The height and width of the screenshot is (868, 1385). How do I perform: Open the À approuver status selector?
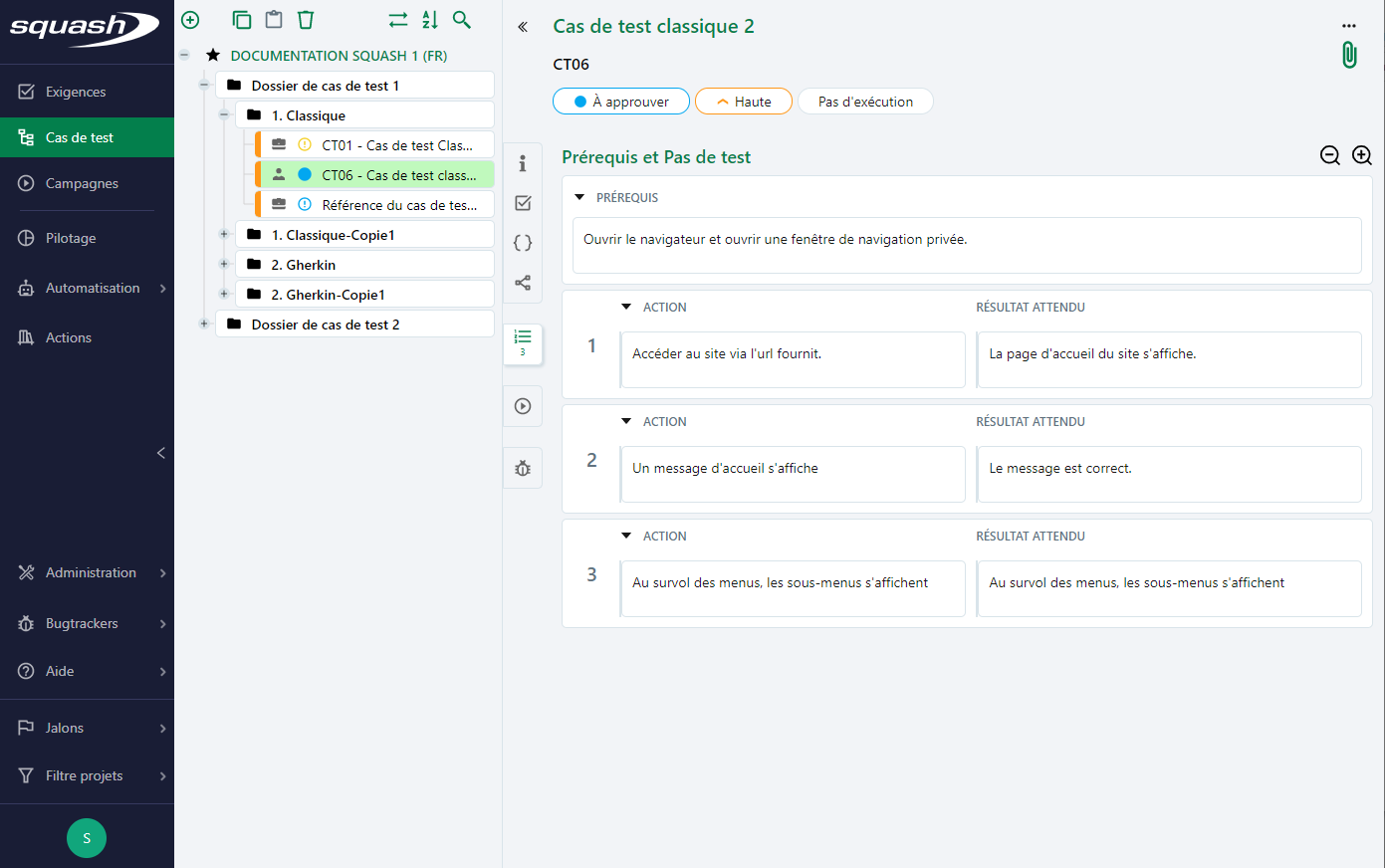click(620, 102)
